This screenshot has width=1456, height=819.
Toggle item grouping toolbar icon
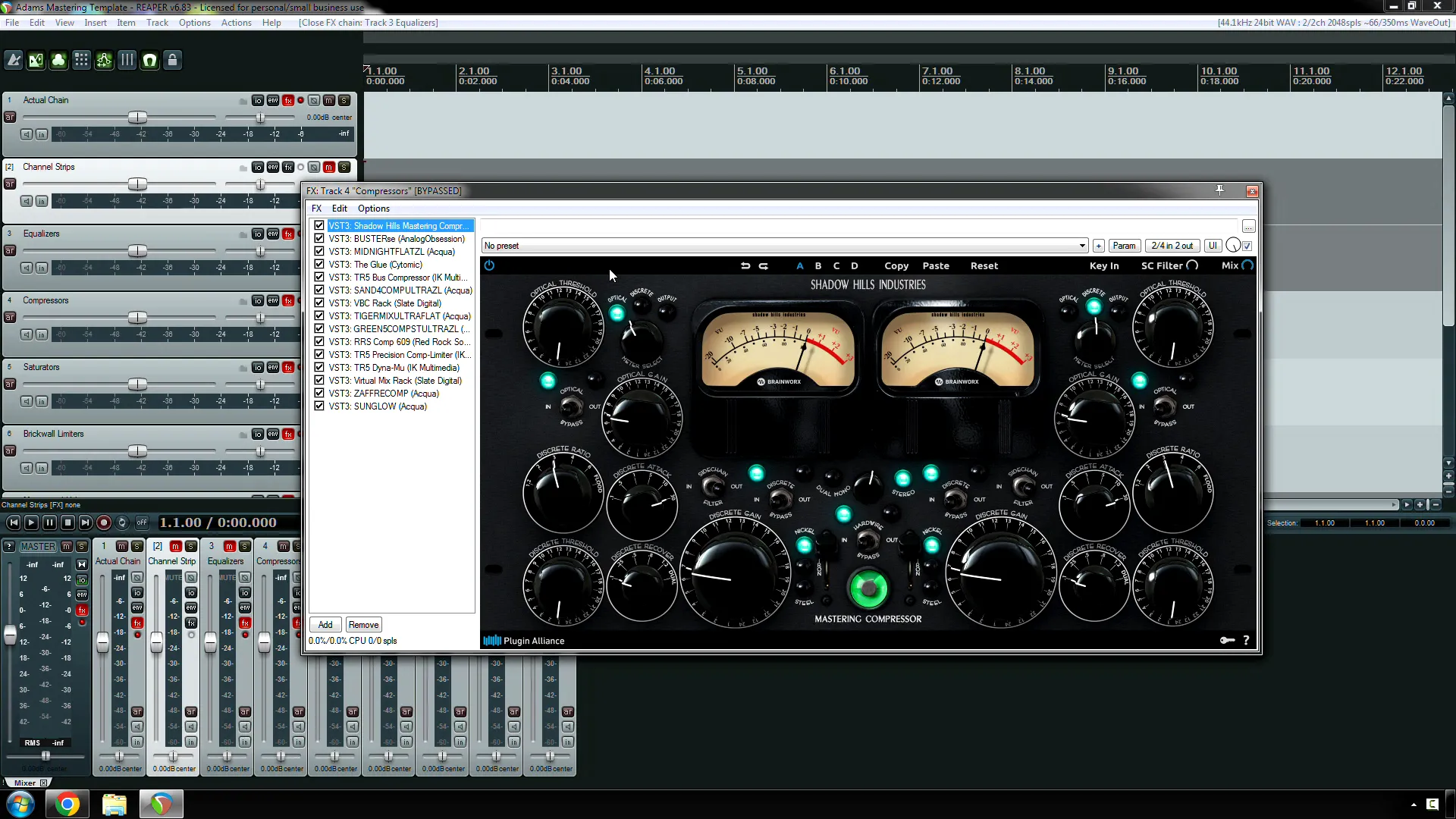point(59,60)
